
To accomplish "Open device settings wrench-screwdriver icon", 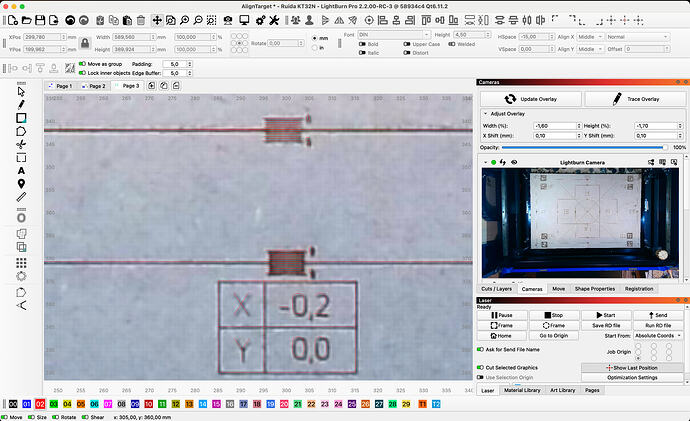I will [x=274, y=20].
